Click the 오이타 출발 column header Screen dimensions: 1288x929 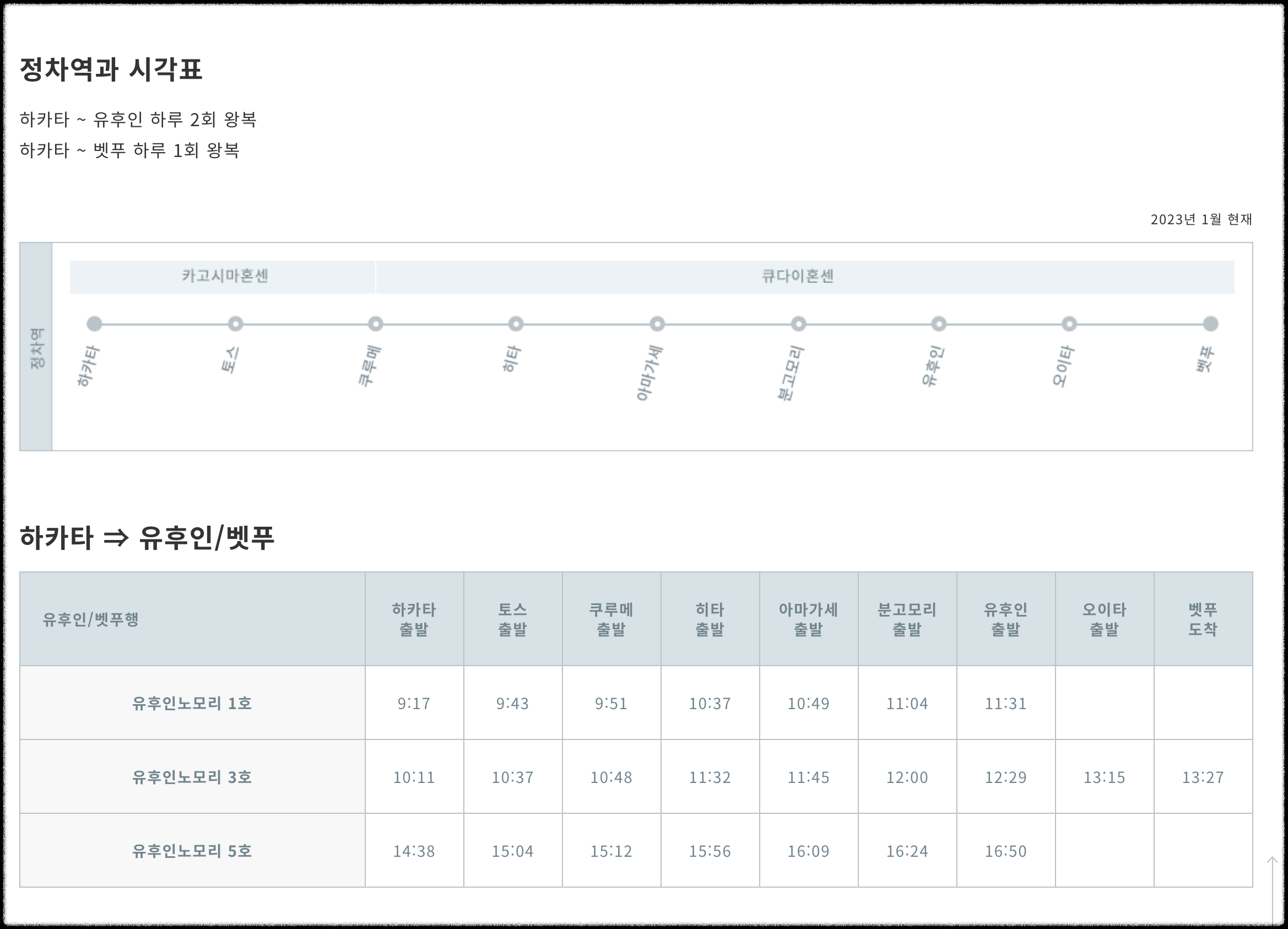pos(1105,619)
